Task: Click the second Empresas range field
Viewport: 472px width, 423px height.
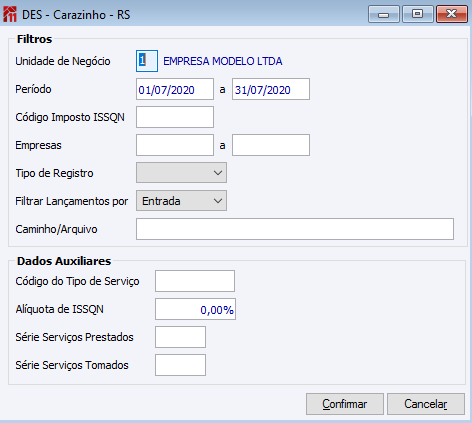Action: click(x=271, y=145)
